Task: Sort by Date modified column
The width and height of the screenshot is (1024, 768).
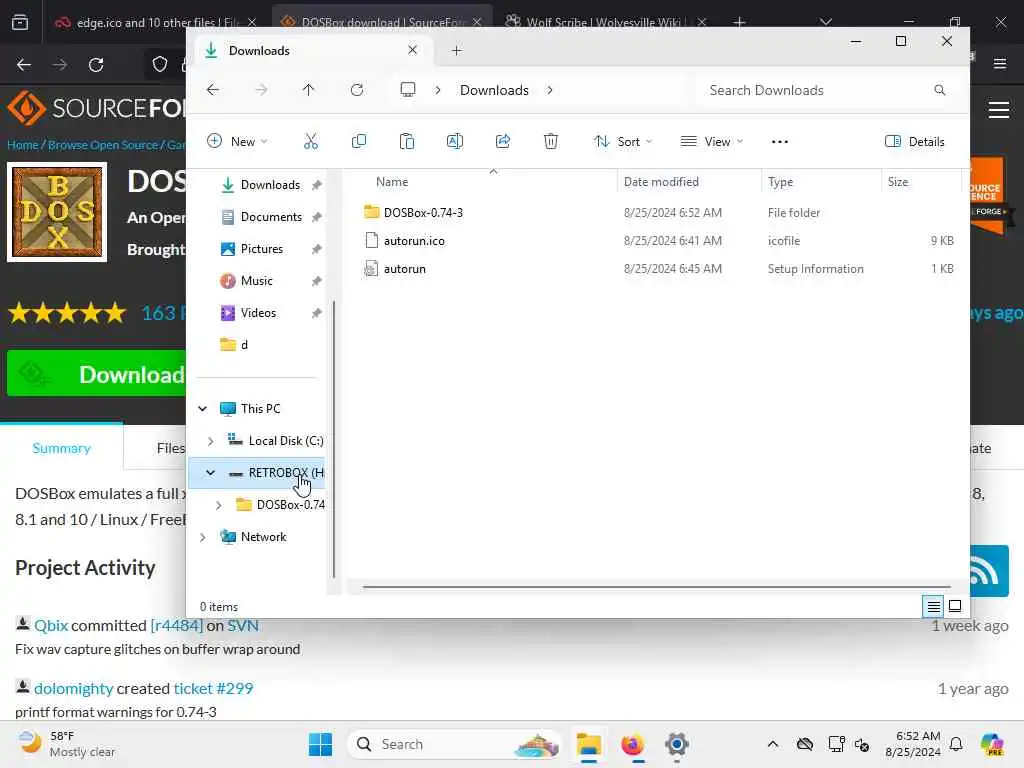Action: 661,182
